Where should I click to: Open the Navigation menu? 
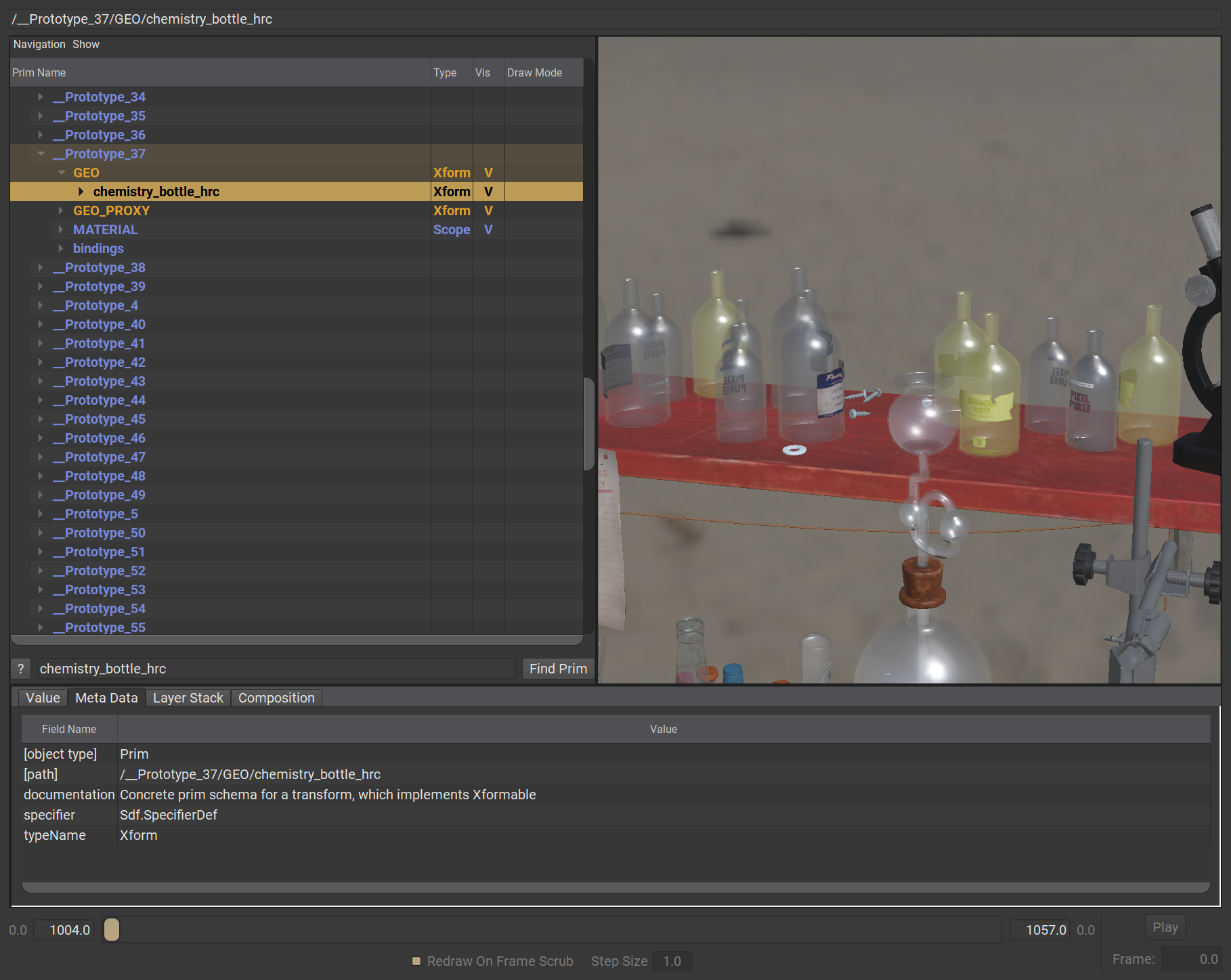tap(39, 45)
